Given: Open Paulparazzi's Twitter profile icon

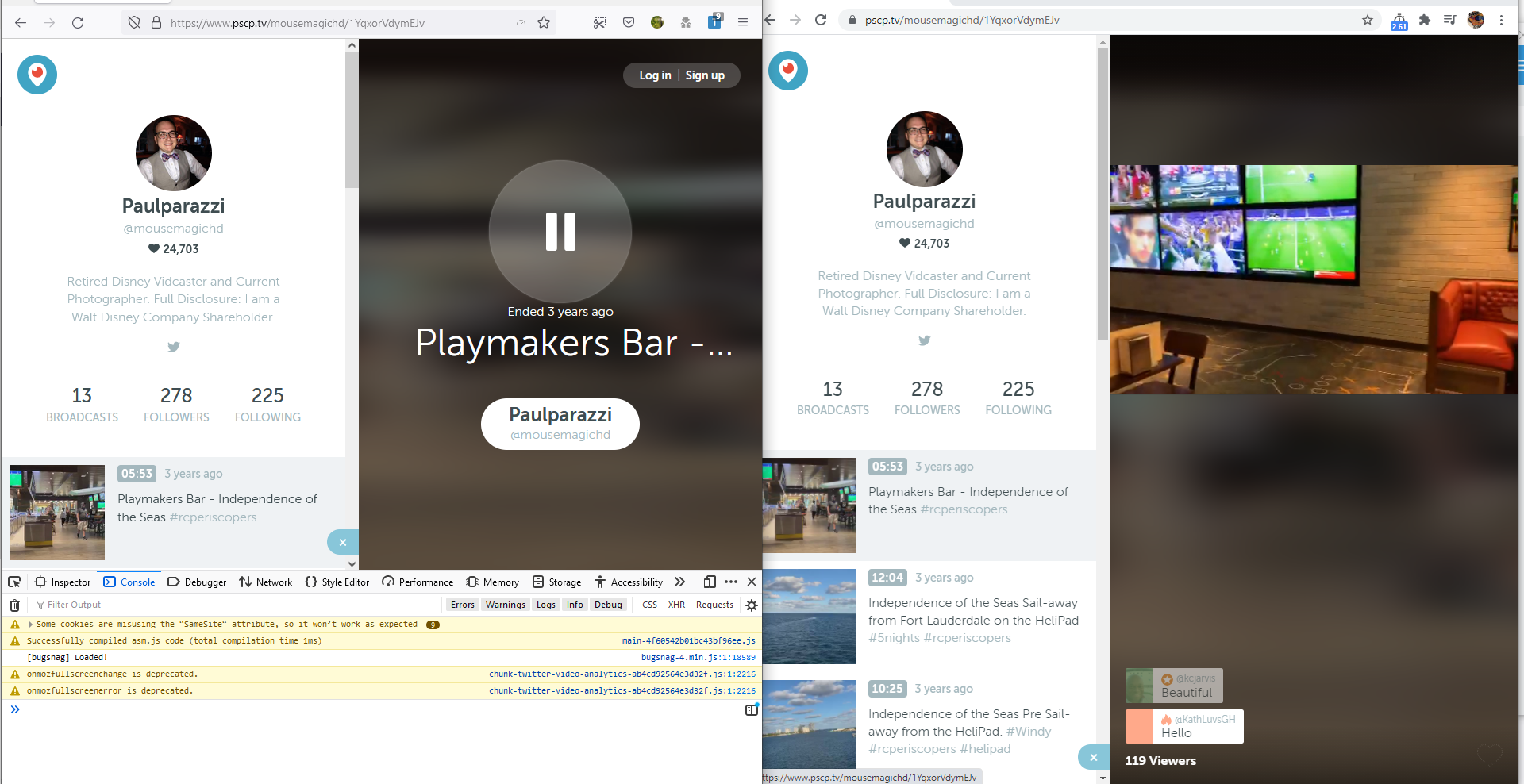Looking at the screenshot, I should (x=173, y=347).
